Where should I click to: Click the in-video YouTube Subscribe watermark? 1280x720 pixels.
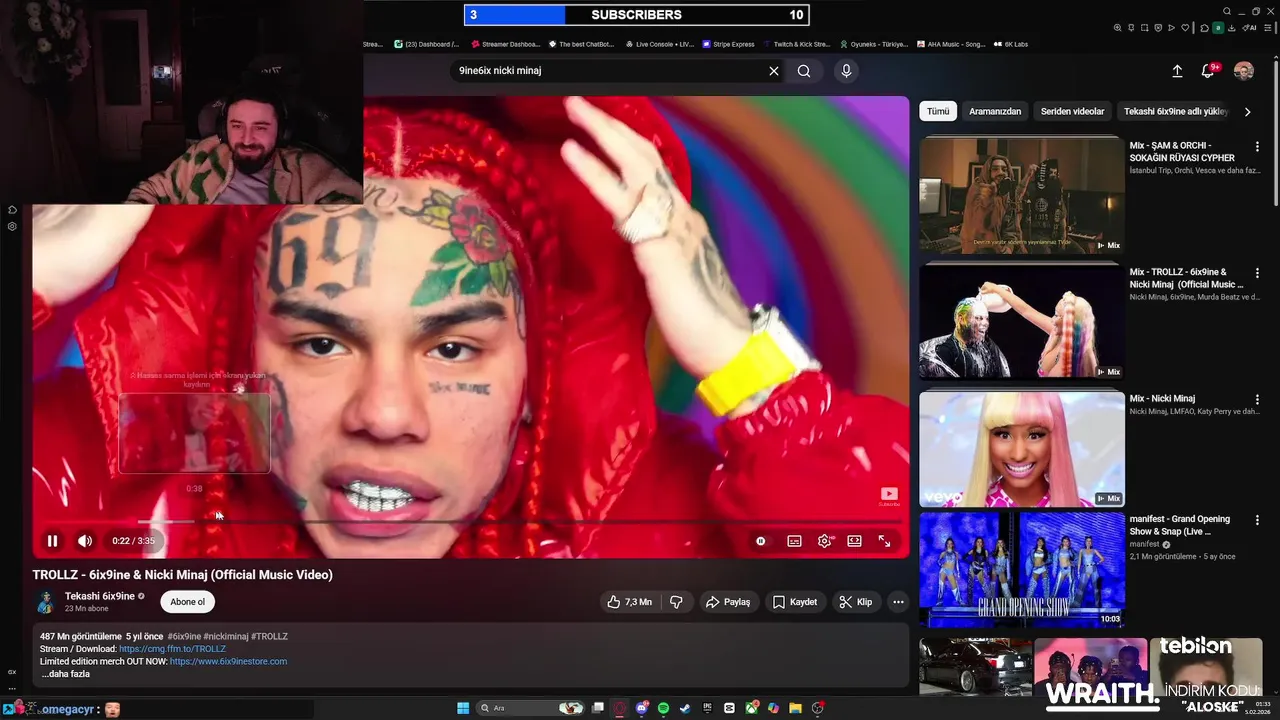coord(889,496)
